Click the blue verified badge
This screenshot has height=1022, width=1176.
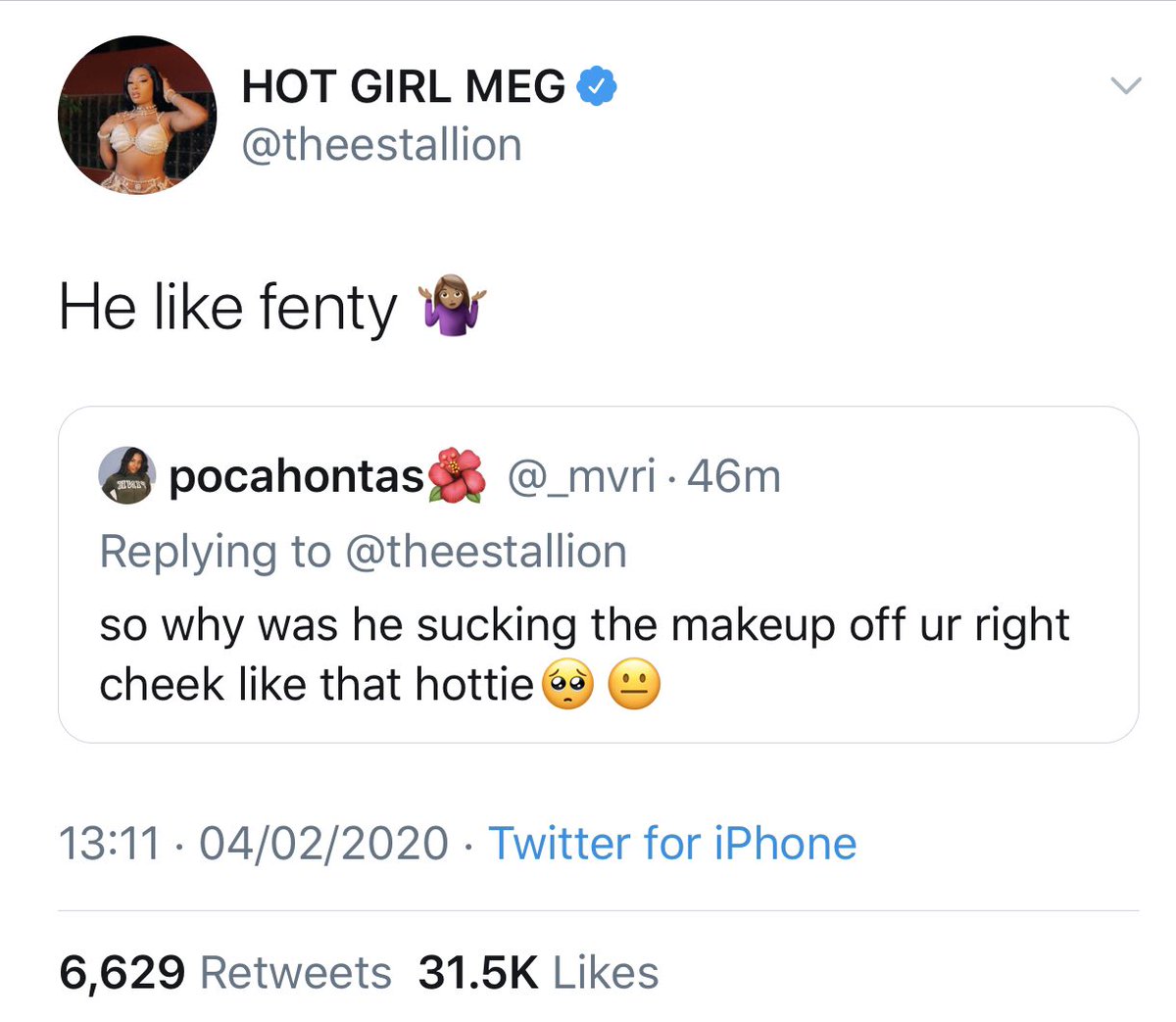(596, 86)
